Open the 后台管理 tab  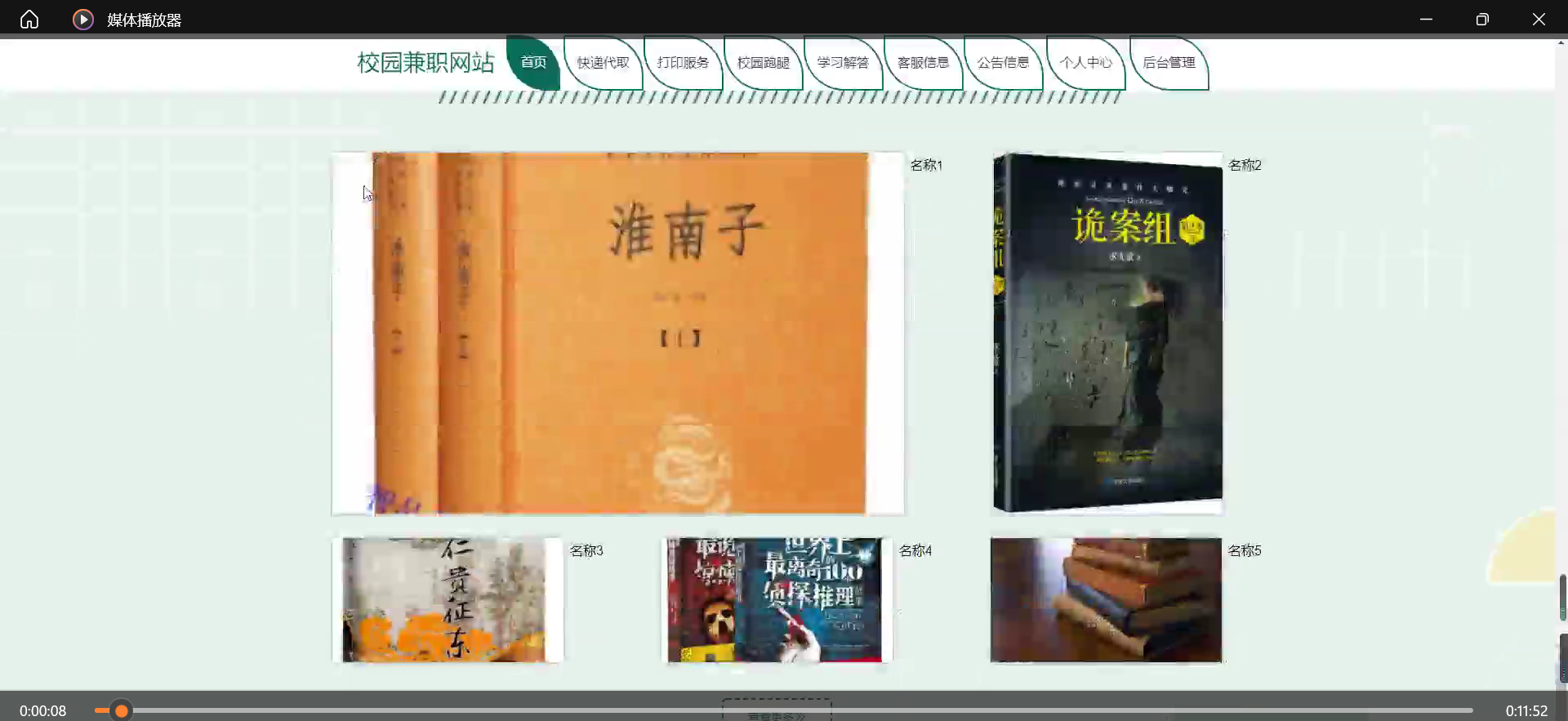pos(1169,63)
